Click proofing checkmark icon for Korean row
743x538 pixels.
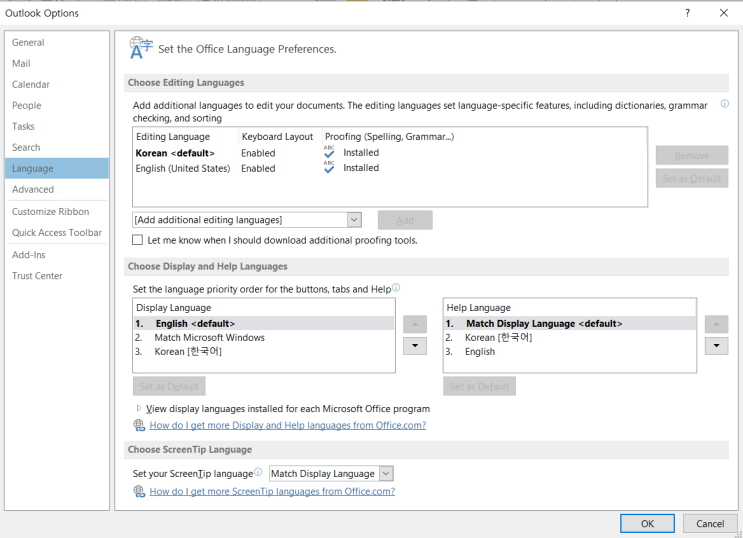pos(329,152)
